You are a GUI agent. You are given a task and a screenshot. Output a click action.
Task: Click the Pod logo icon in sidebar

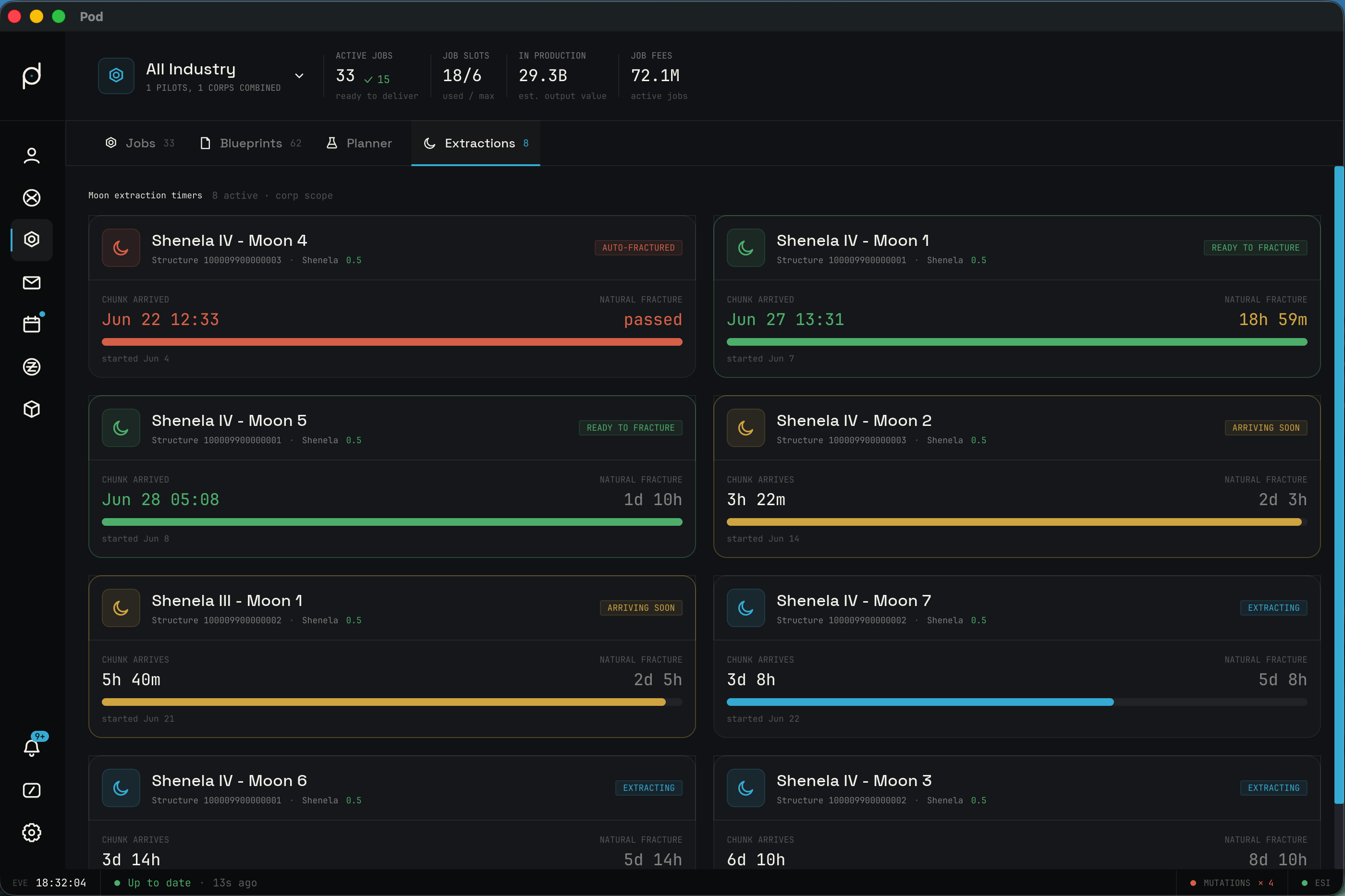click(x=31, y=75)
